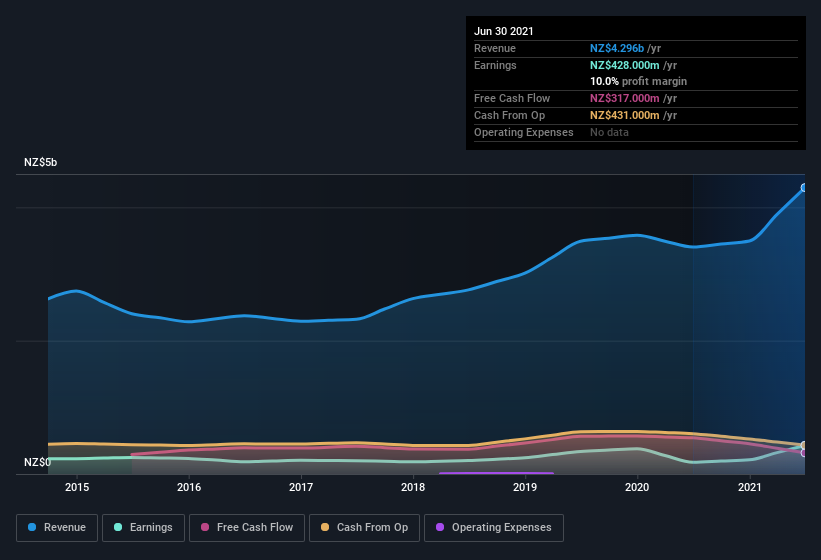
Task: Toggle the Operating Expenses legend button
Action: coord(494,528)
